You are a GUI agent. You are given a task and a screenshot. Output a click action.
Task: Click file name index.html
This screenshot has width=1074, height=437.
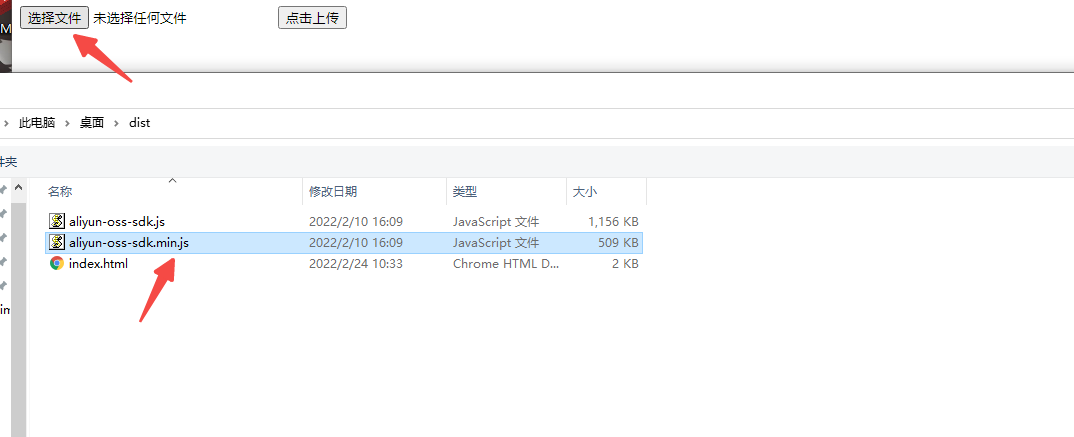point(99,264)
